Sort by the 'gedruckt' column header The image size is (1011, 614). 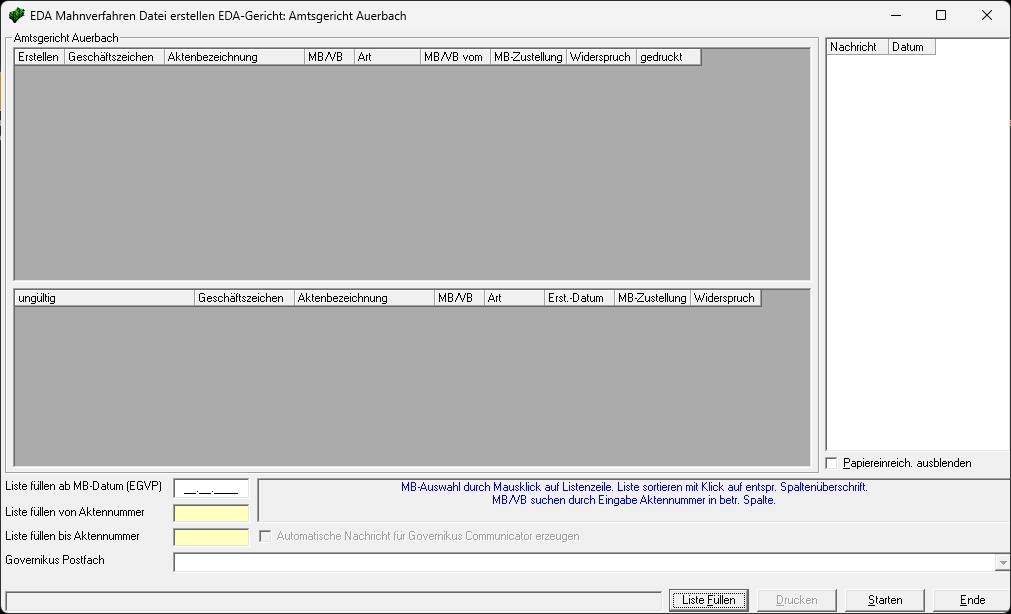pos(668,57)
